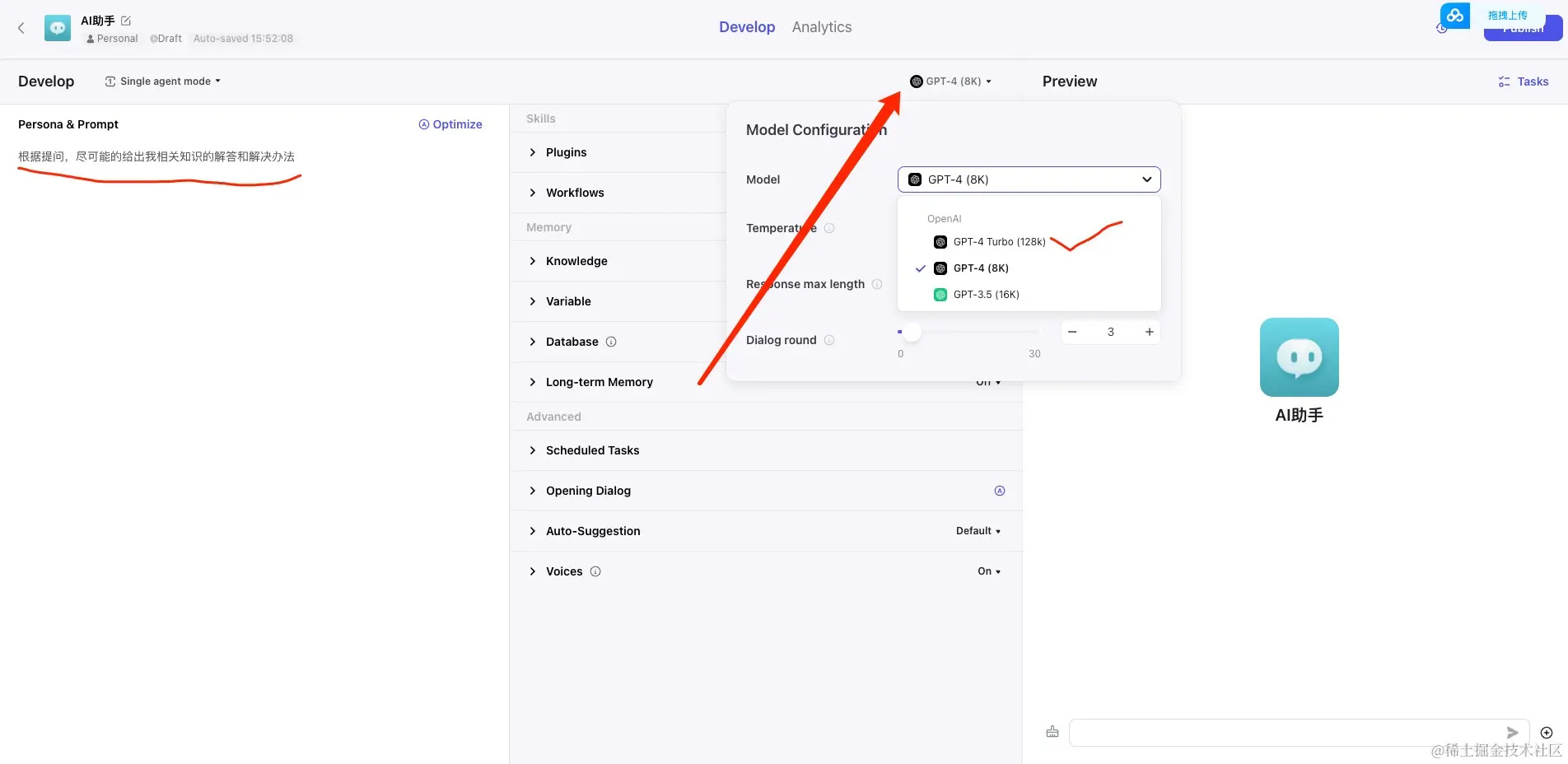Click the Temperature info icon

coord(829,228)
